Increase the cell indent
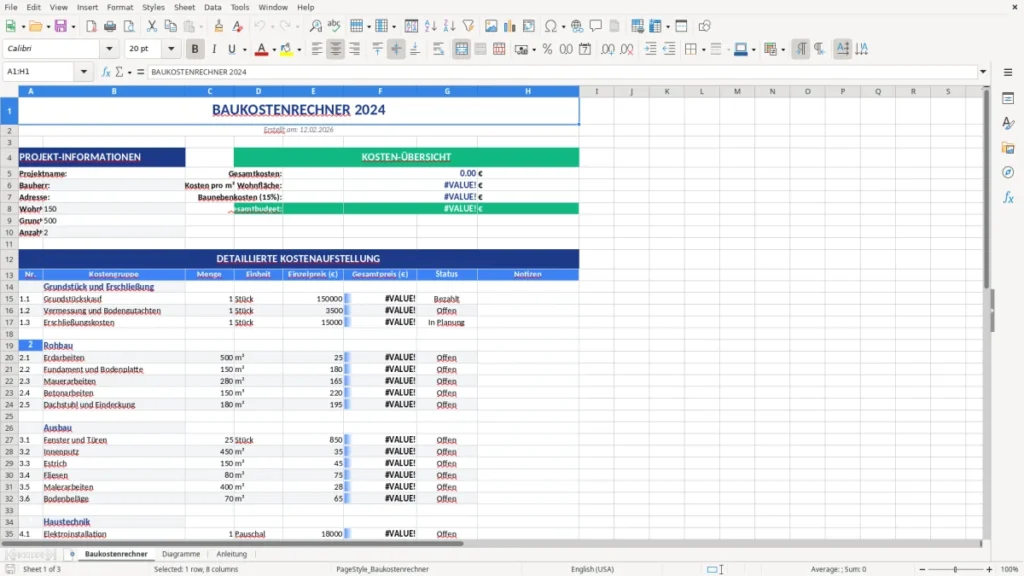The height and width of the screenshot is (576, 1024). (650, 49)
